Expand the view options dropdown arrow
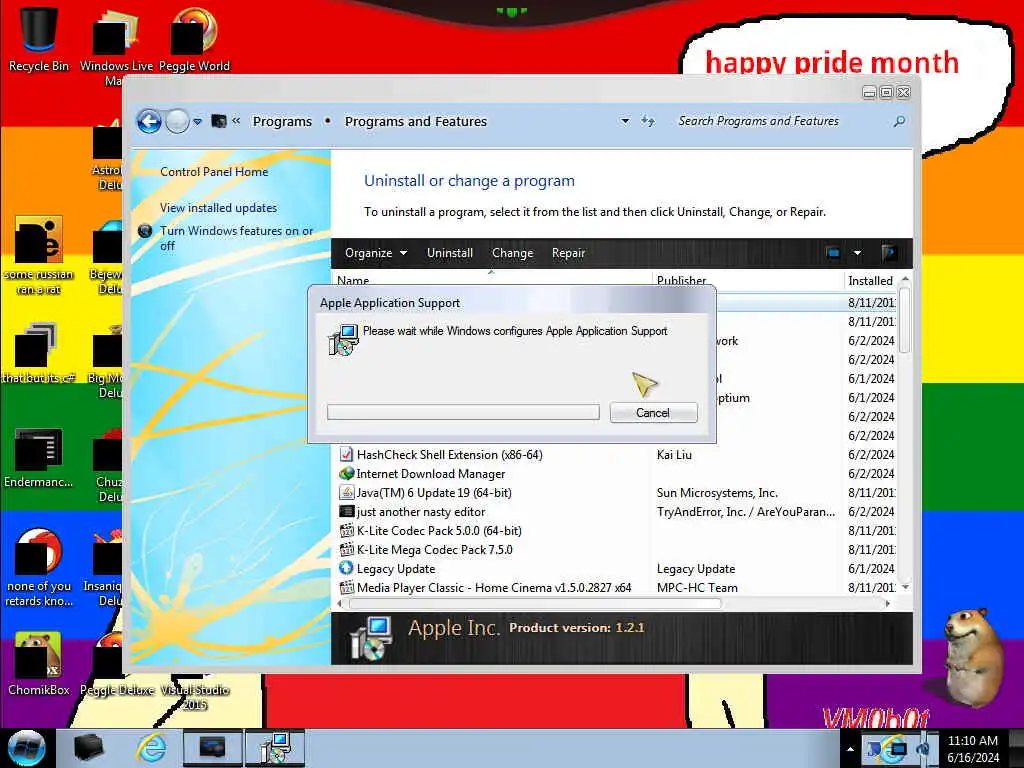The height and width of the screenshot is (768, 1024). 857,253
